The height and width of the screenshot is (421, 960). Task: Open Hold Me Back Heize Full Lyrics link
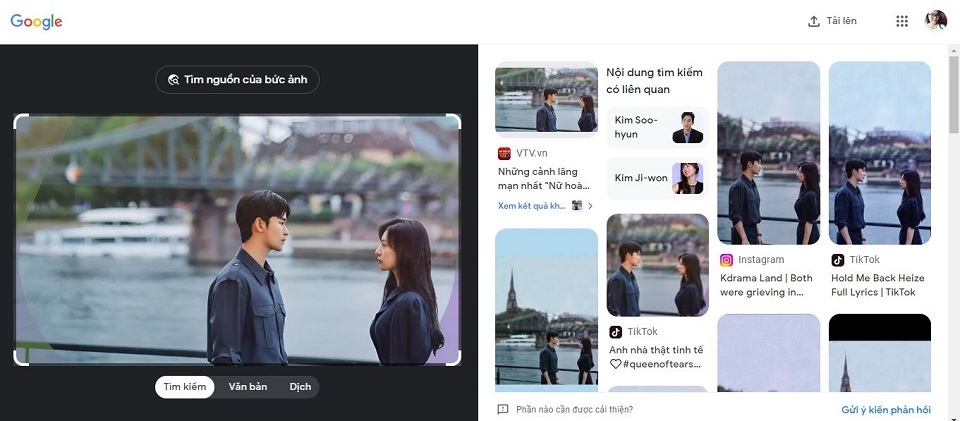(878, 285)
